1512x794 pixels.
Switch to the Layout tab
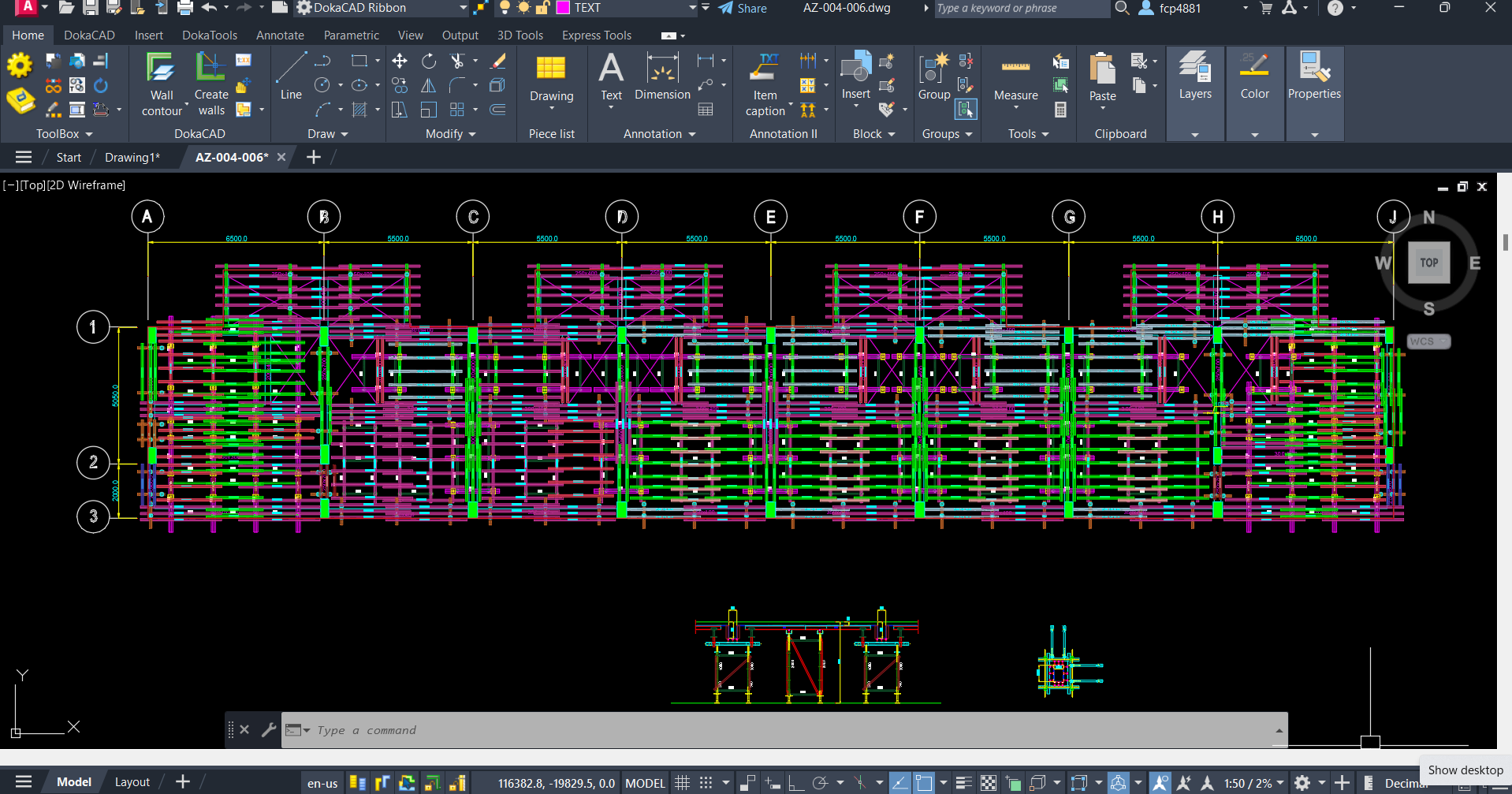pyautogui.click(x=132, y=782)
